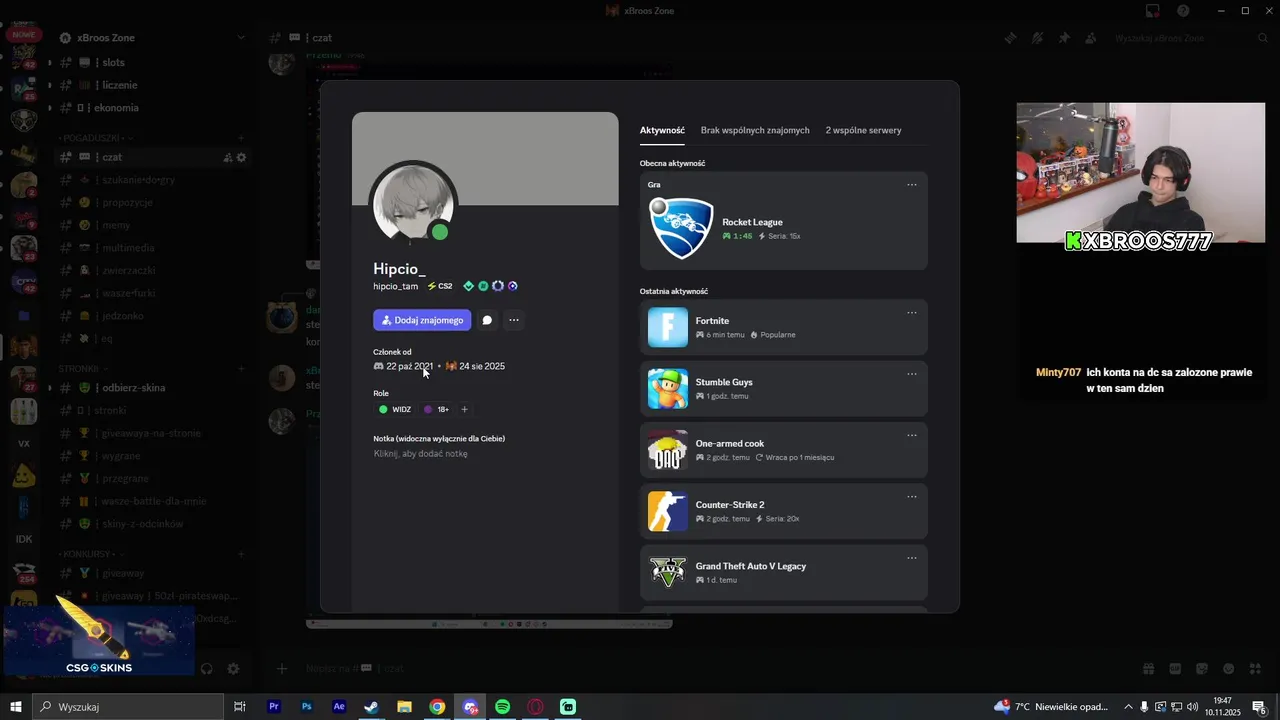The height and width of the screenshot is (720, 1280).
Task: Switch to Brak wspólnych znajomych tab
Action: click(x=755, y=130)
